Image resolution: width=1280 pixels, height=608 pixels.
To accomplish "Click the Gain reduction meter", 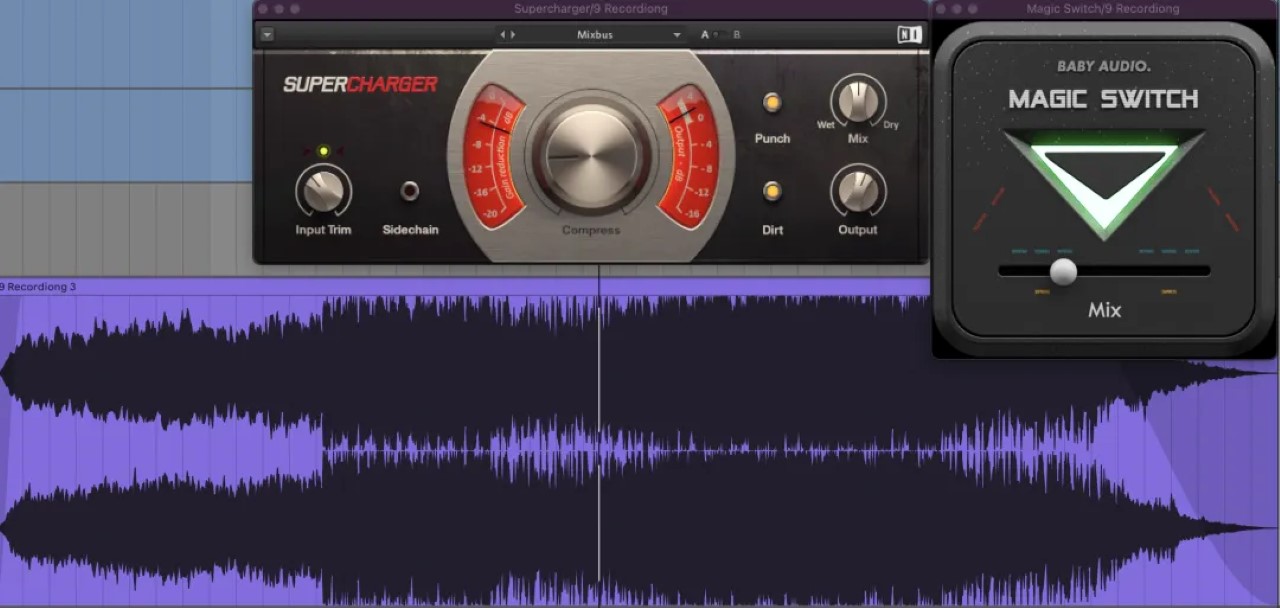I will (x=493, y=156).
